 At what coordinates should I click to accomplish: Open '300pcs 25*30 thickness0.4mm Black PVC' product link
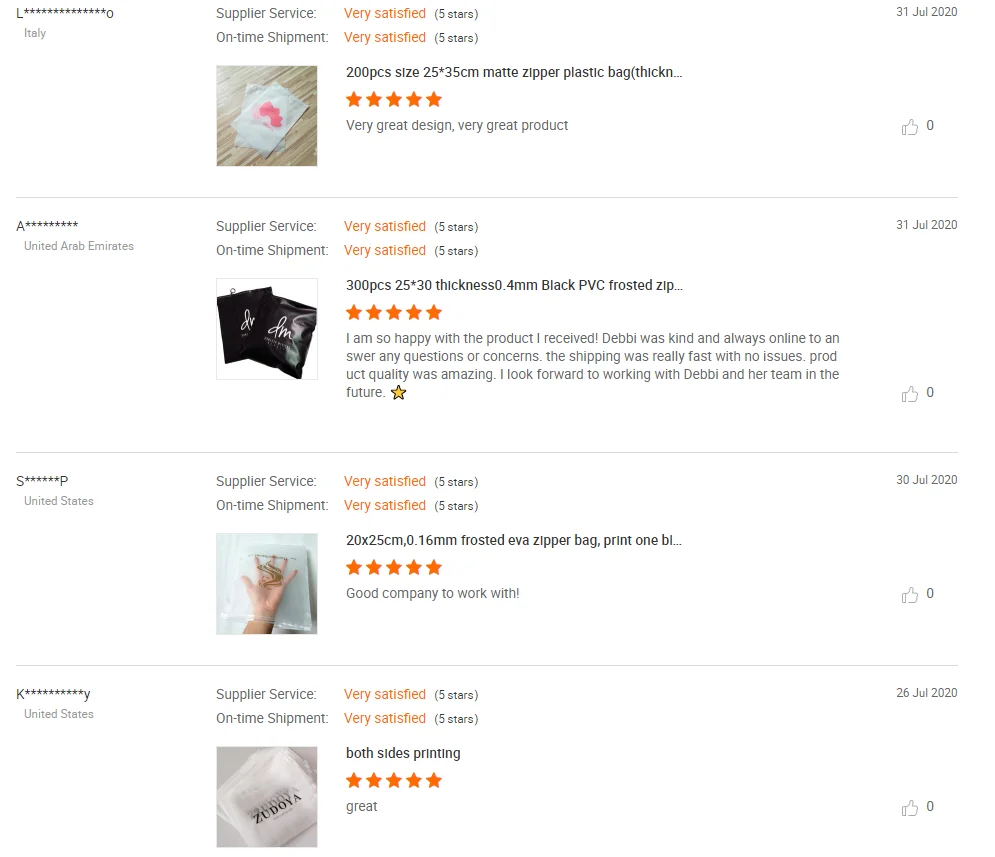[514, 286]
